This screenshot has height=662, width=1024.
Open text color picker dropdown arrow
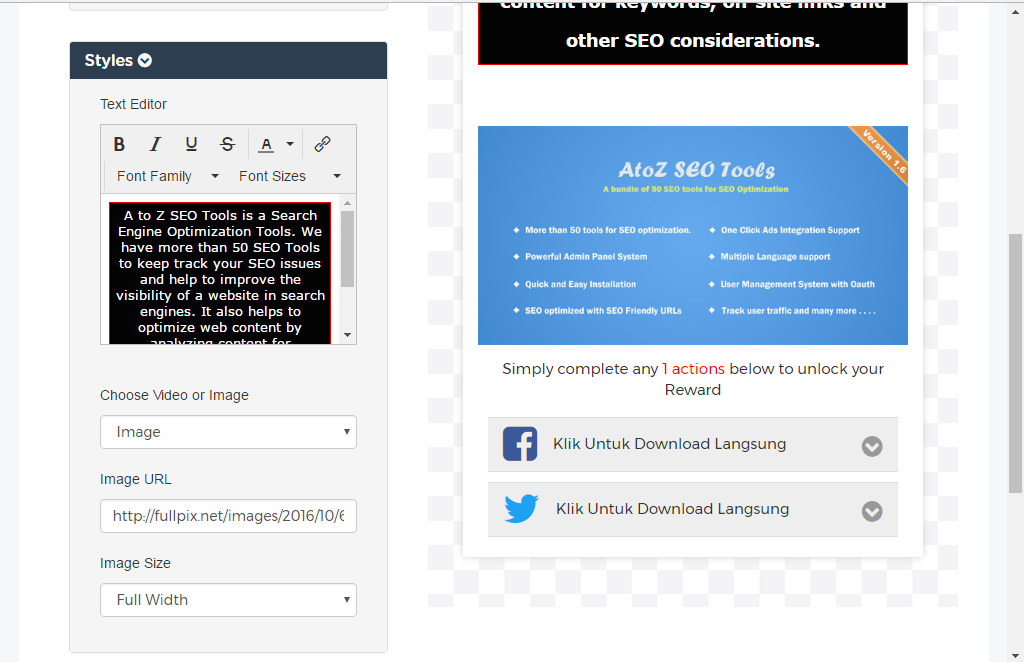click(290, 144)
